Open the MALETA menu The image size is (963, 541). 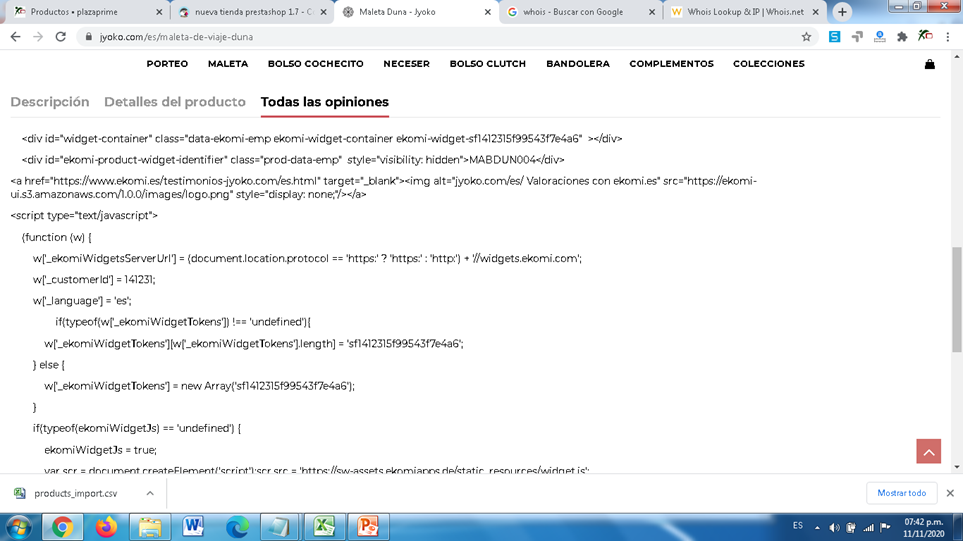[228, 64]
